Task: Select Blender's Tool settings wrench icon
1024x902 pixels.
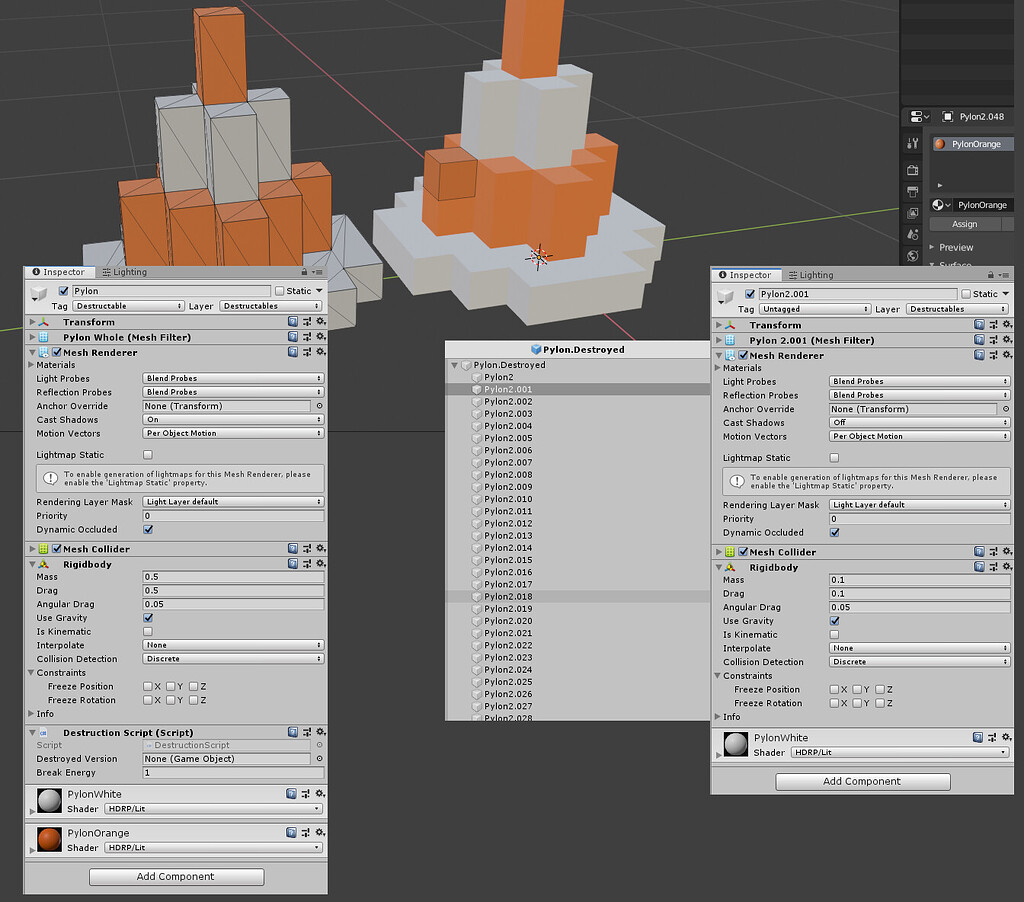Action: tap(911, 142)
